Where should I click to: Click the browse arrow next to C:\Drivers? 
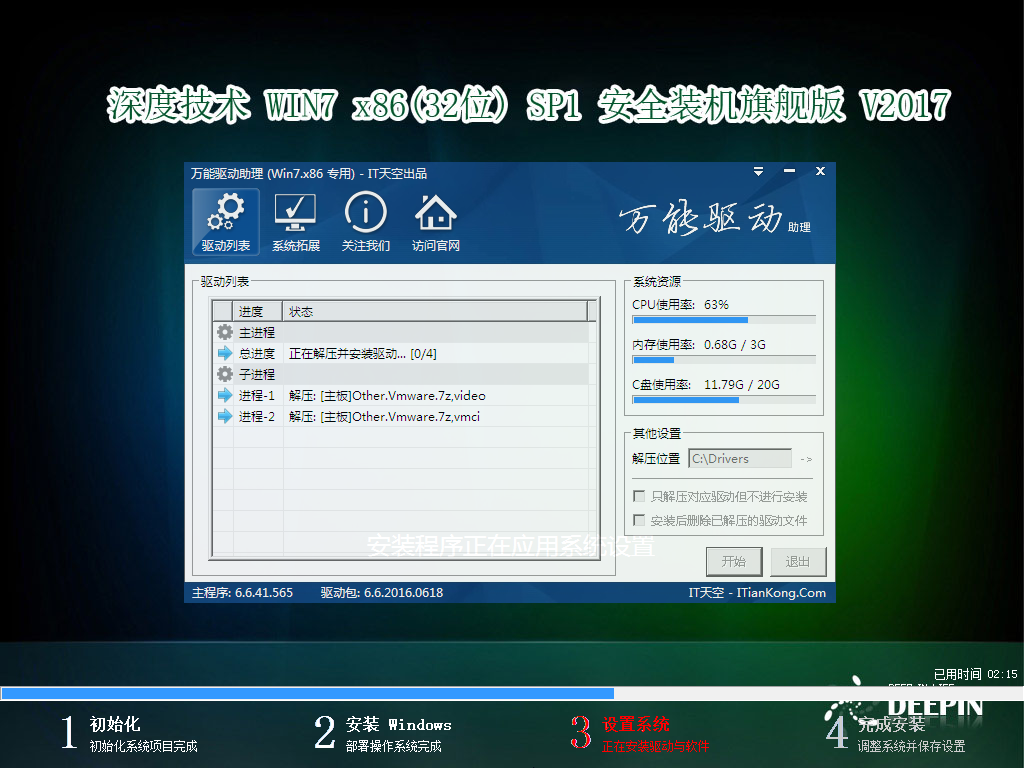807,459
